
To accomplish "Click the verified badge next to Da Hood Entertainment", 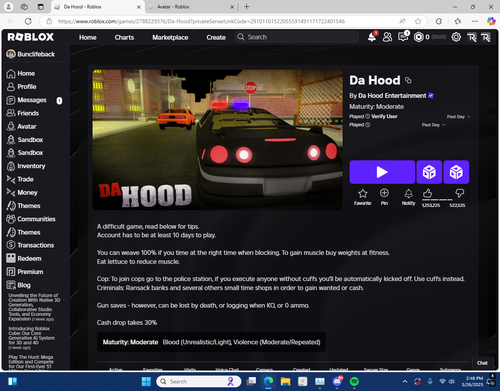I will (431, 96).
